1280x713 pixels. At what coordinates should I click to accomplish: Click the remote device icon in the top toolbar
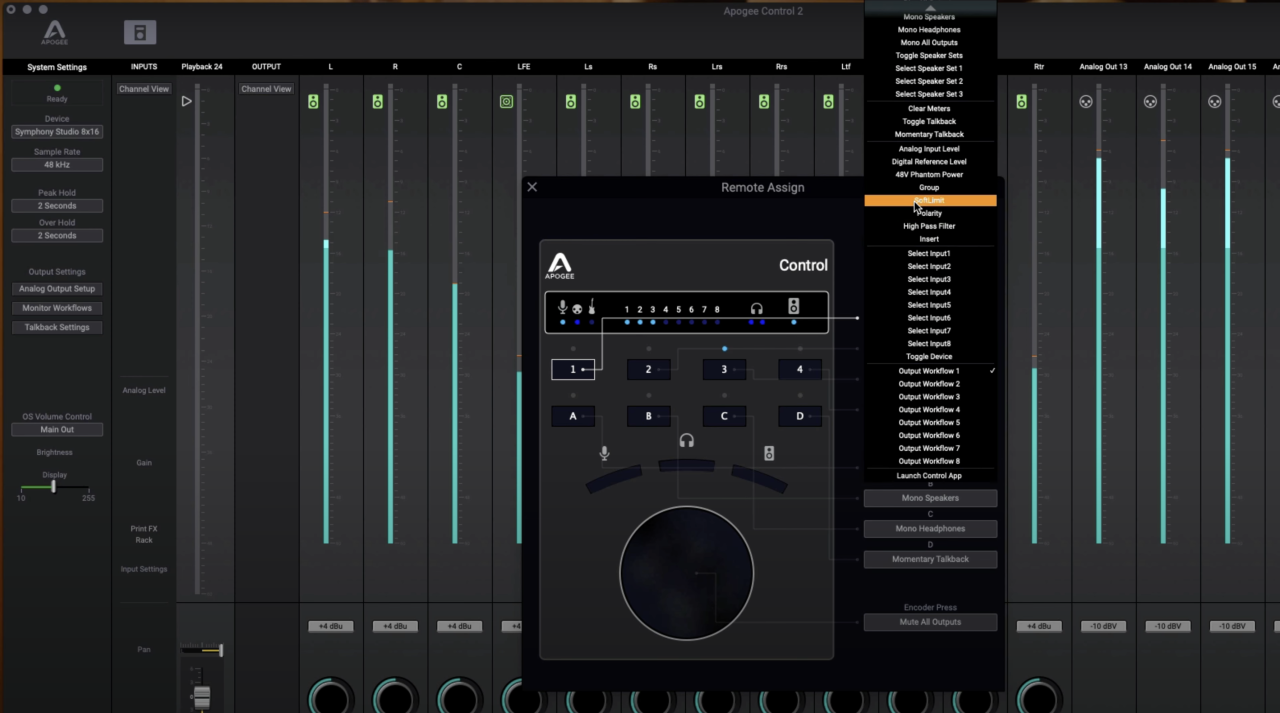140,32
